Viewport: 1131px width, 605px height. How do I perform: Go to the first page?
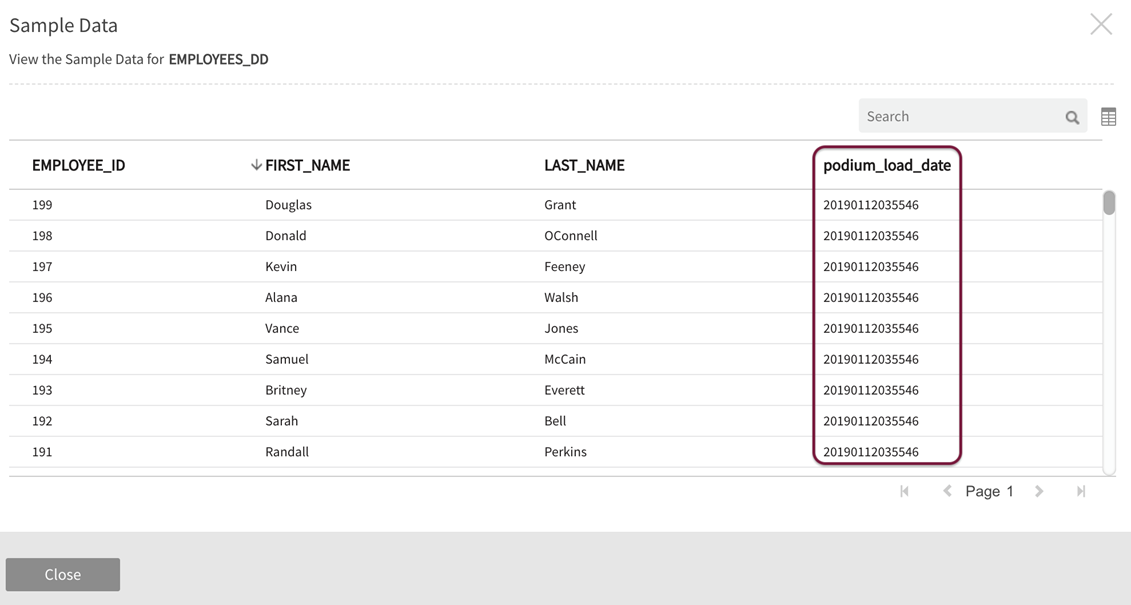coord(904,491)
